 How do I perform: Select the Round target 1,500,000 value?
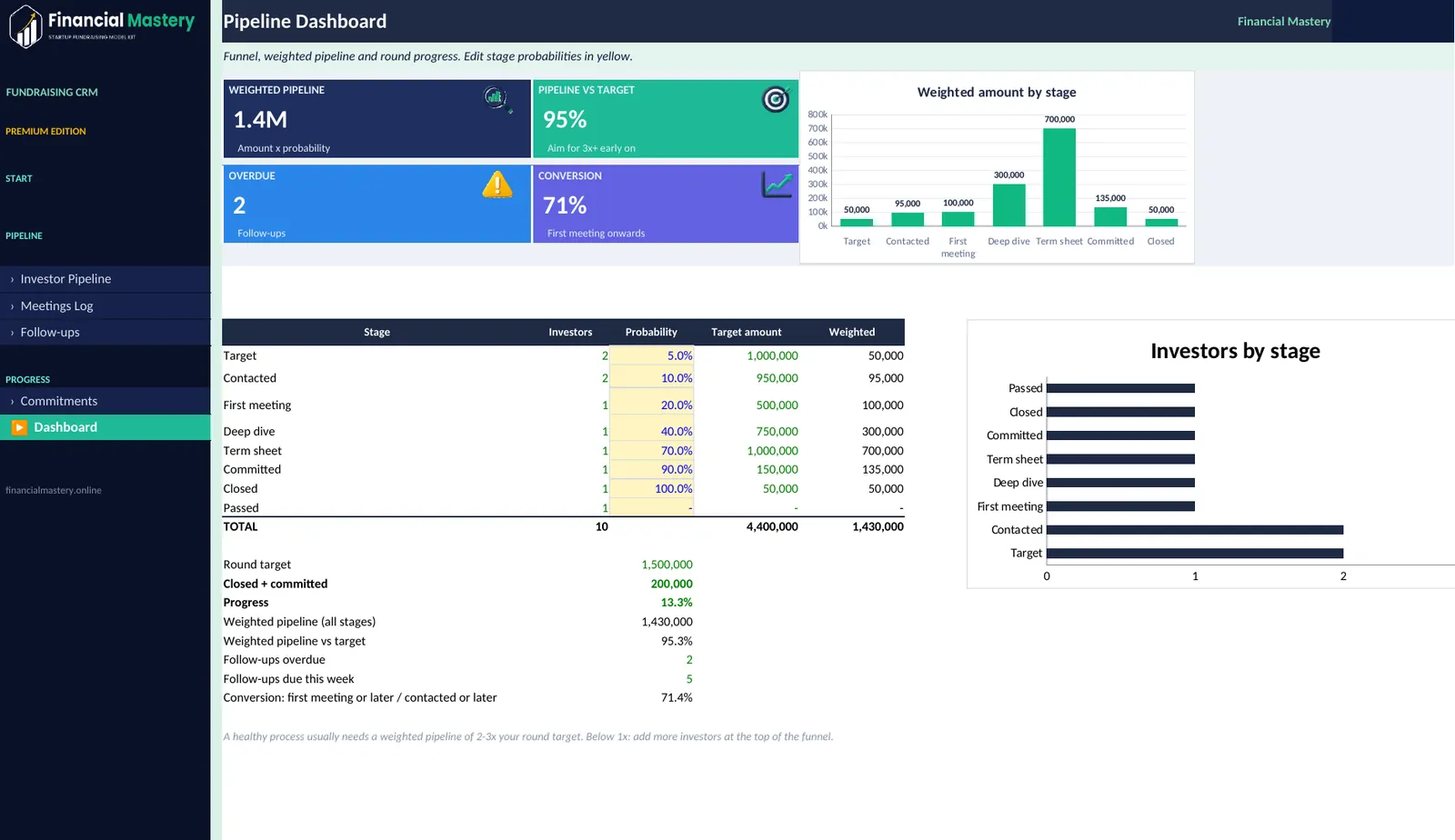[667, 565]
